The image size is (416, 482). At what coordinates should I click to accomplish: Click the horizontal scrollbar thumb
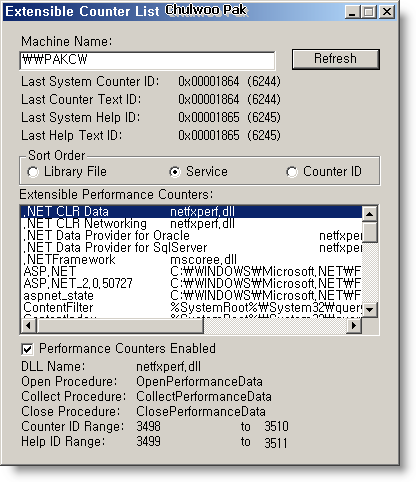tap(120, 325)
